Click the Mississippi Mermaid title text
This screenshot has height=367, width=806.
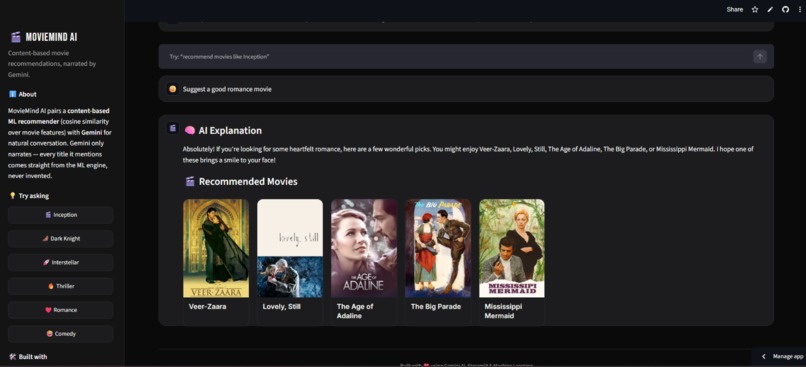(x=503, y=311)
